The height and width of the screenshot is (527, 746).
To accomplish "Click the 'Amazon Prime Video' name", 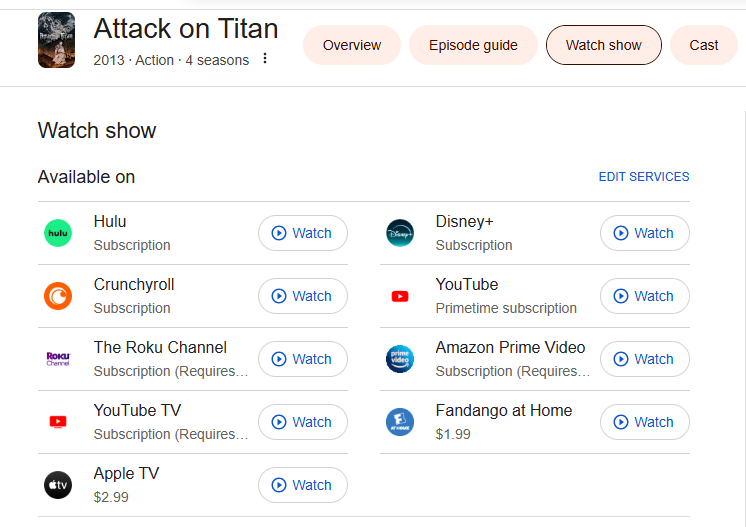I will [x=510, y=348].
